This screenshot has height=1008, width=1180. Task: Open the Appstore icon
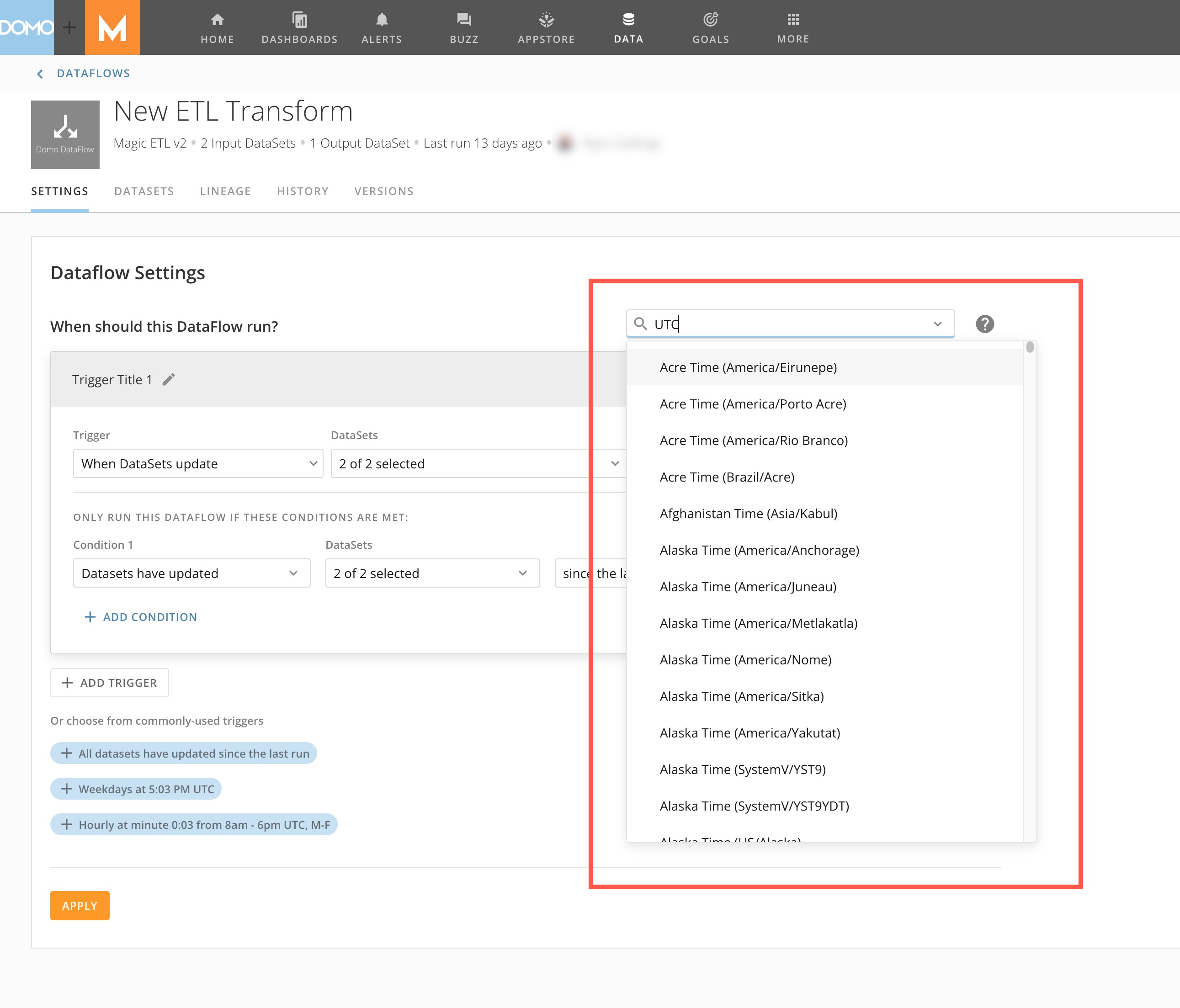tap(546, 21)
